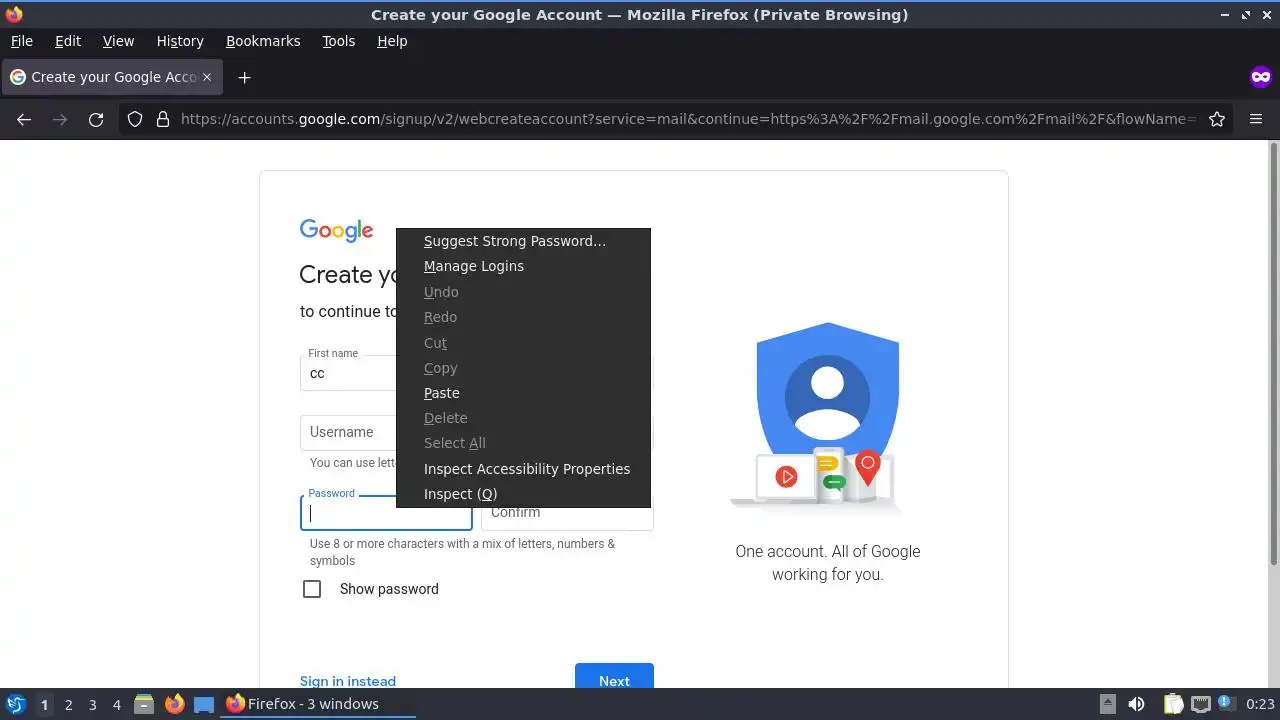Click the site security padlock icon
Screen dimensions: 1280x720
(x=163, y=119)
